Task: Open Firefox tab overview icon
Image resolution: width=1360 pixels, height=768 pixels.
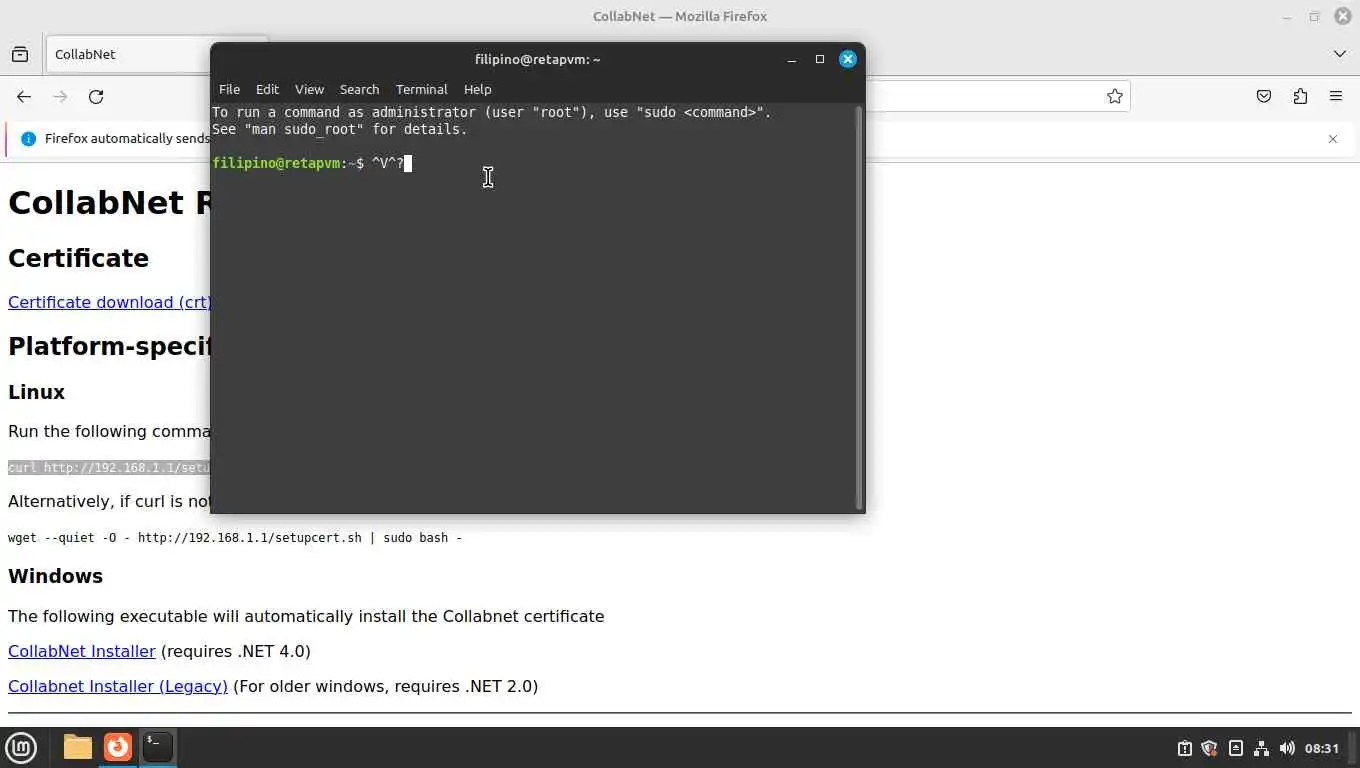Action: (20, 54)
